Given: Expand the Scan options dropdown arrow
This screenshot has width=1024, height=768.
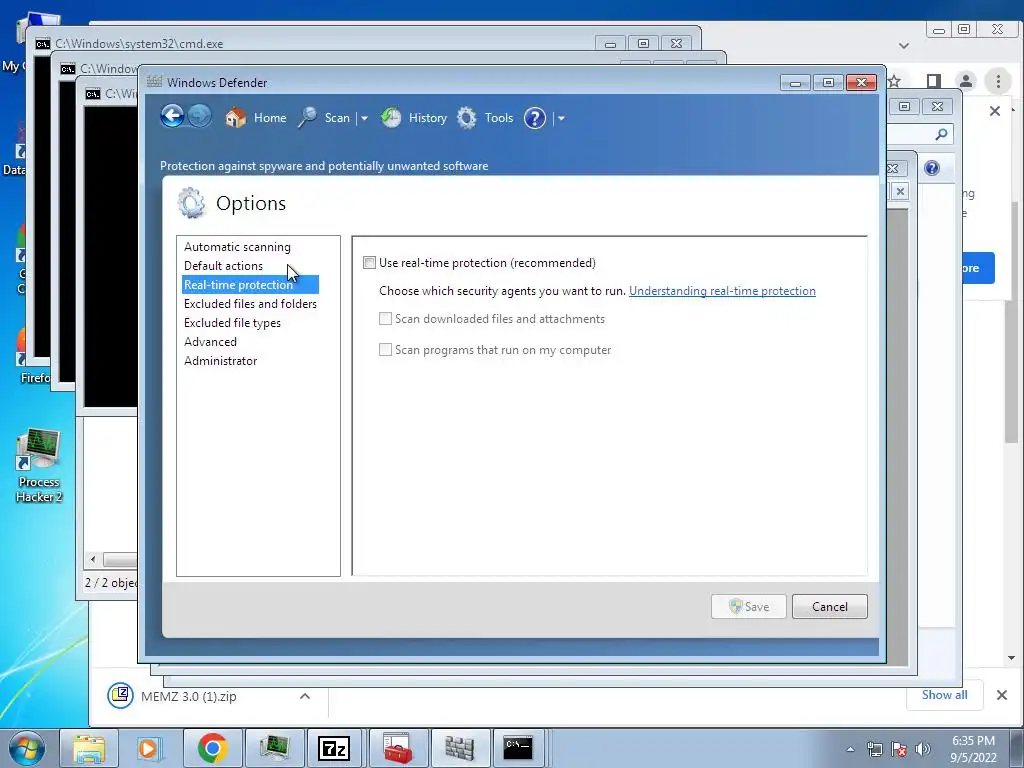Looking at the screenshot, I should pyautogui.click(x=364, y=118).
